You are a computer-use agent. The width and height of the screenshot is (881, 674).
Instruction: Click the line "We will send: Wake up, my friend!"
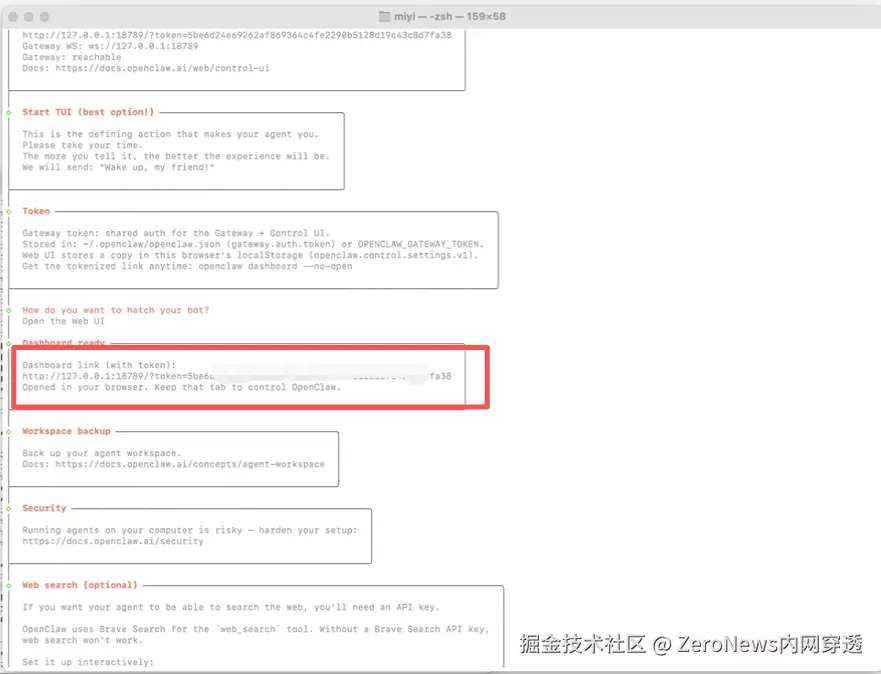click(x=119, y=167)
